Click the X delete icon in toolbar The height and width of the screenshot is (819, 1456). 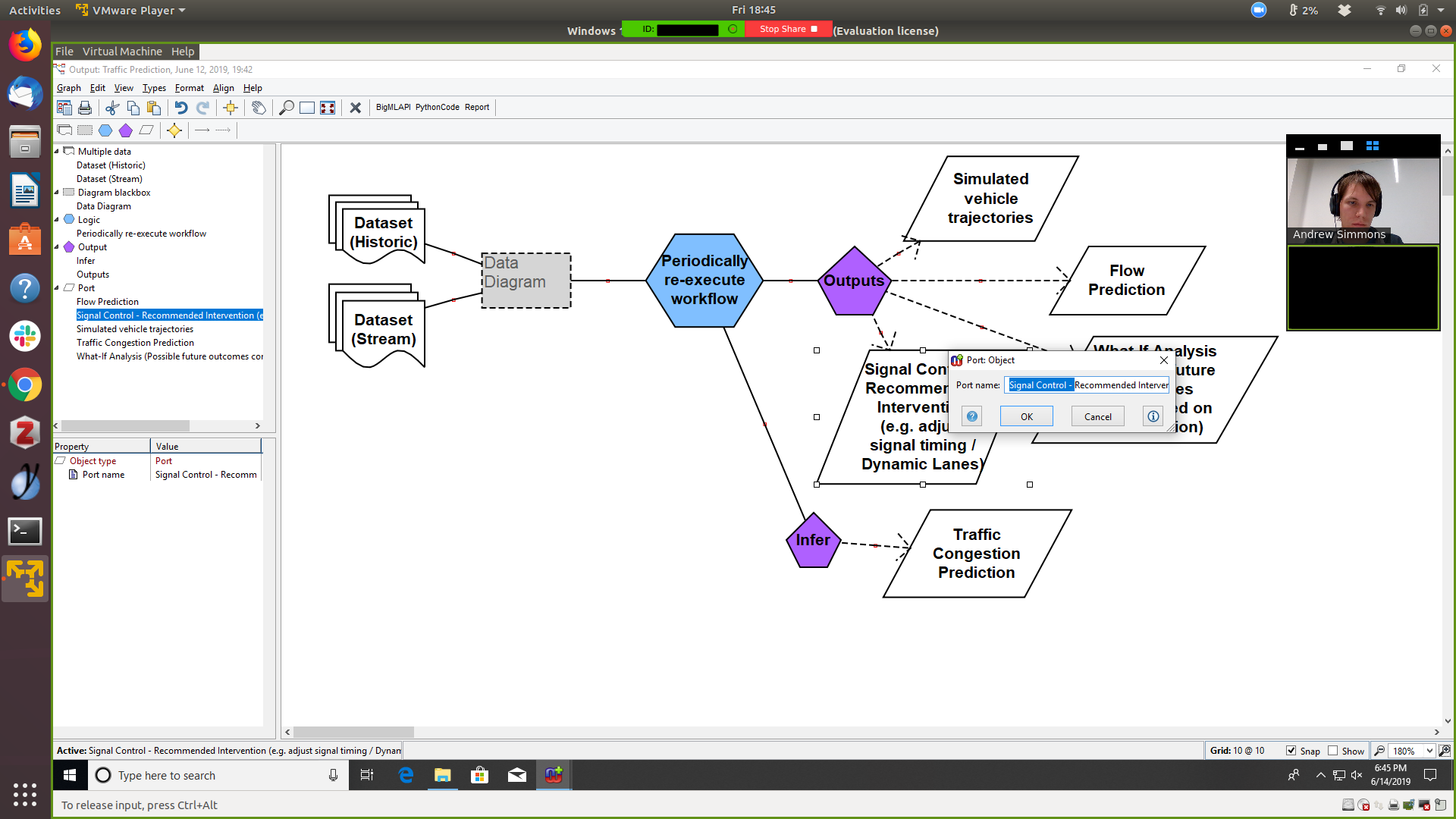click(x=355, y=108)
